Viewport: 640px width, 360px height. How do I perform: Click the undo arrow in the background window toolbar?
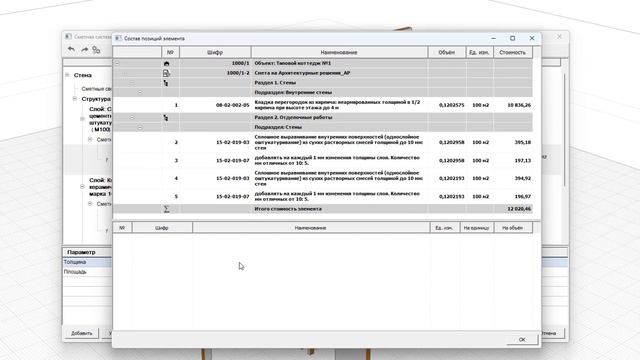click(71, 49)
